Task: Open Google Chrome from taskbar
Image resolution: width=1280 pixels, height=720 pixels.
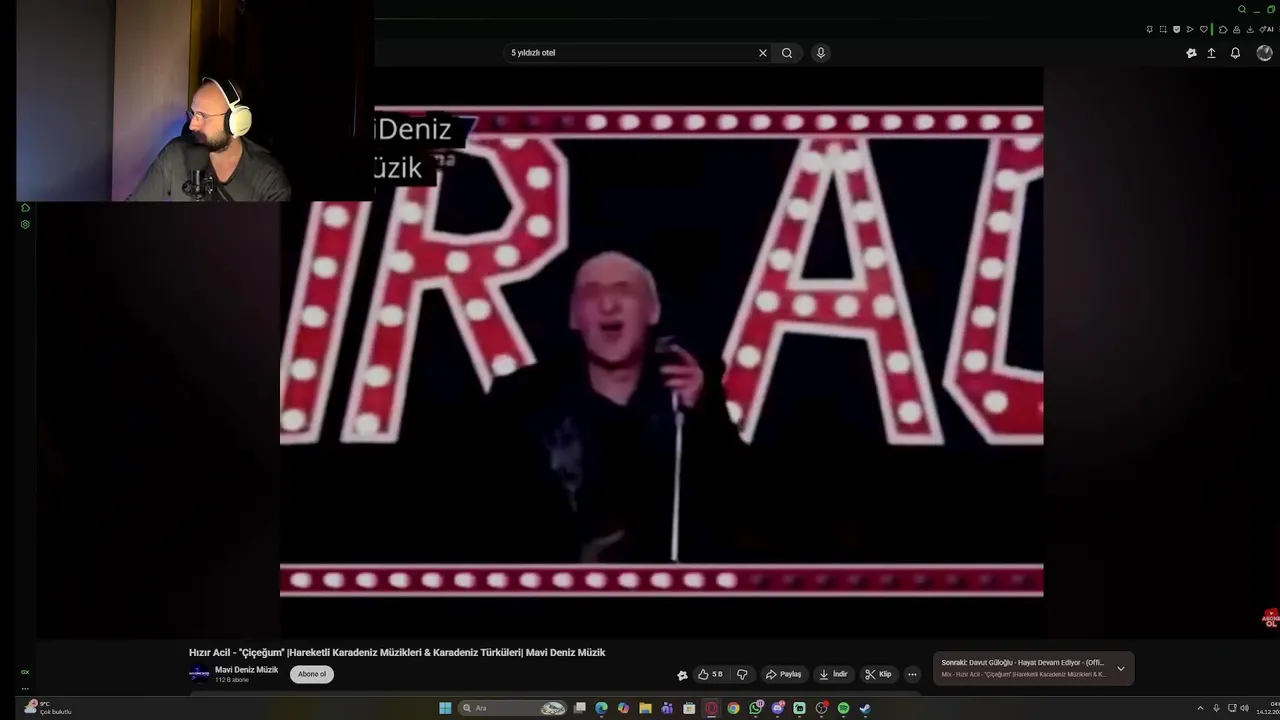Action: click(x=733, y=708)
